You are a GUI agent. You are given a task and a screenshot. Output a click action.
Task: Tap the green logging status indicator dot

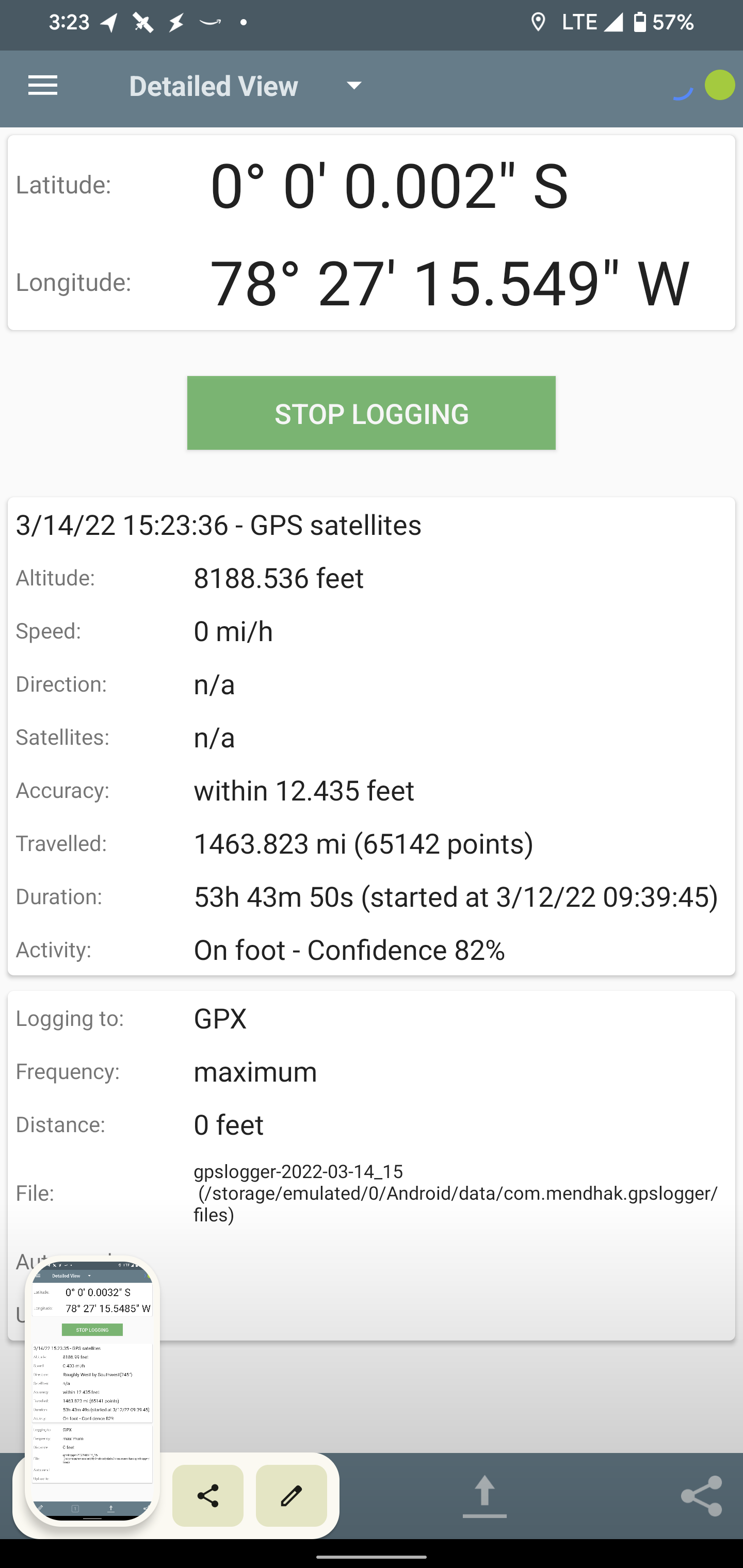(x=719, y=85)
